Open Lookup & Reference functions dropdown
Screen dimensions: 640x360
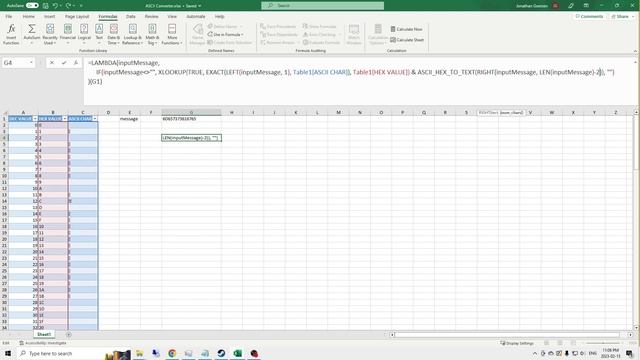click(x=132, y=34)
